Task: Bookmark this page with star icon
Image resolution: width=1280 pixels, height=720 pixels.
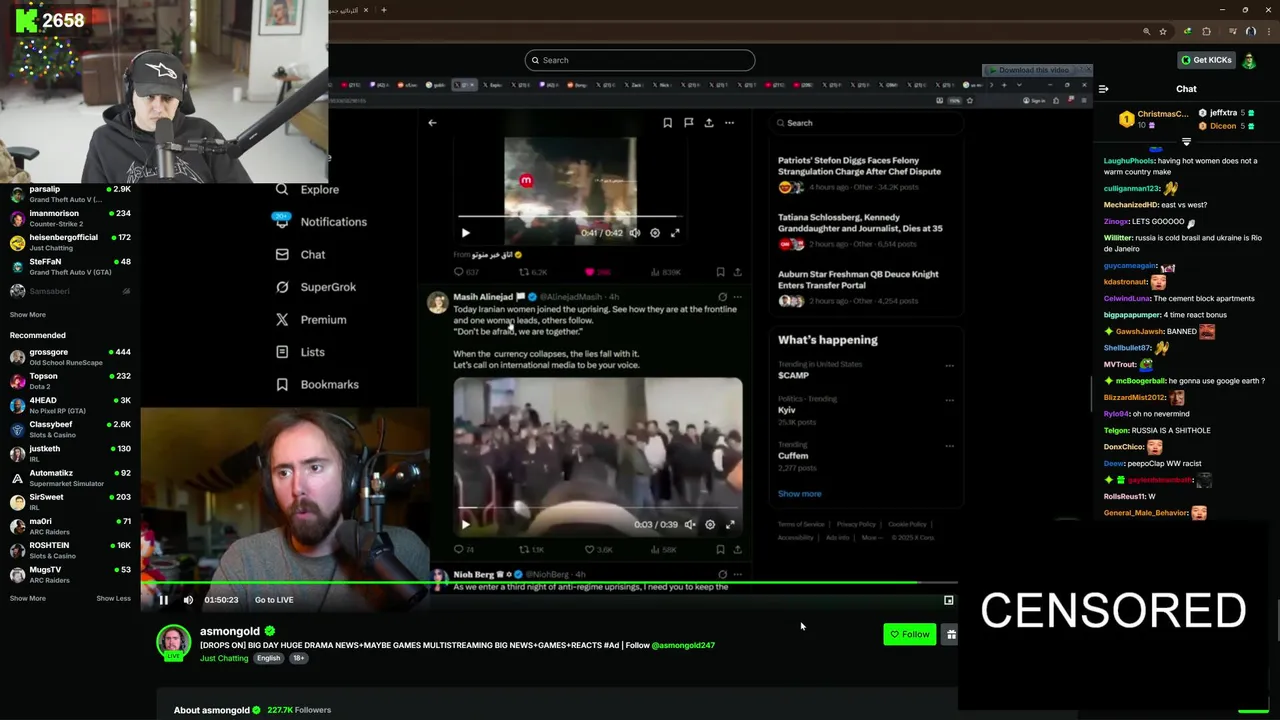Action: coord(1163,32)
